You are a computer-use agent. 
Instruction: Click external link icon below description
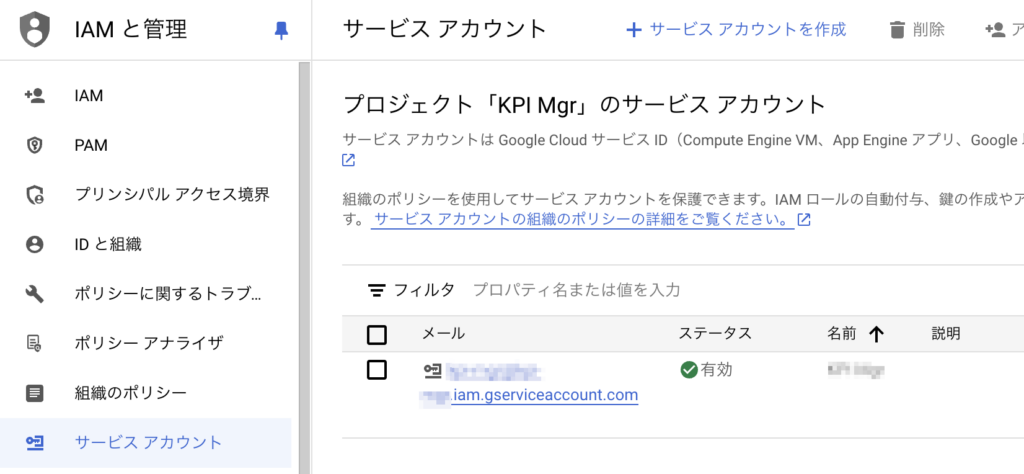point(349,160)
